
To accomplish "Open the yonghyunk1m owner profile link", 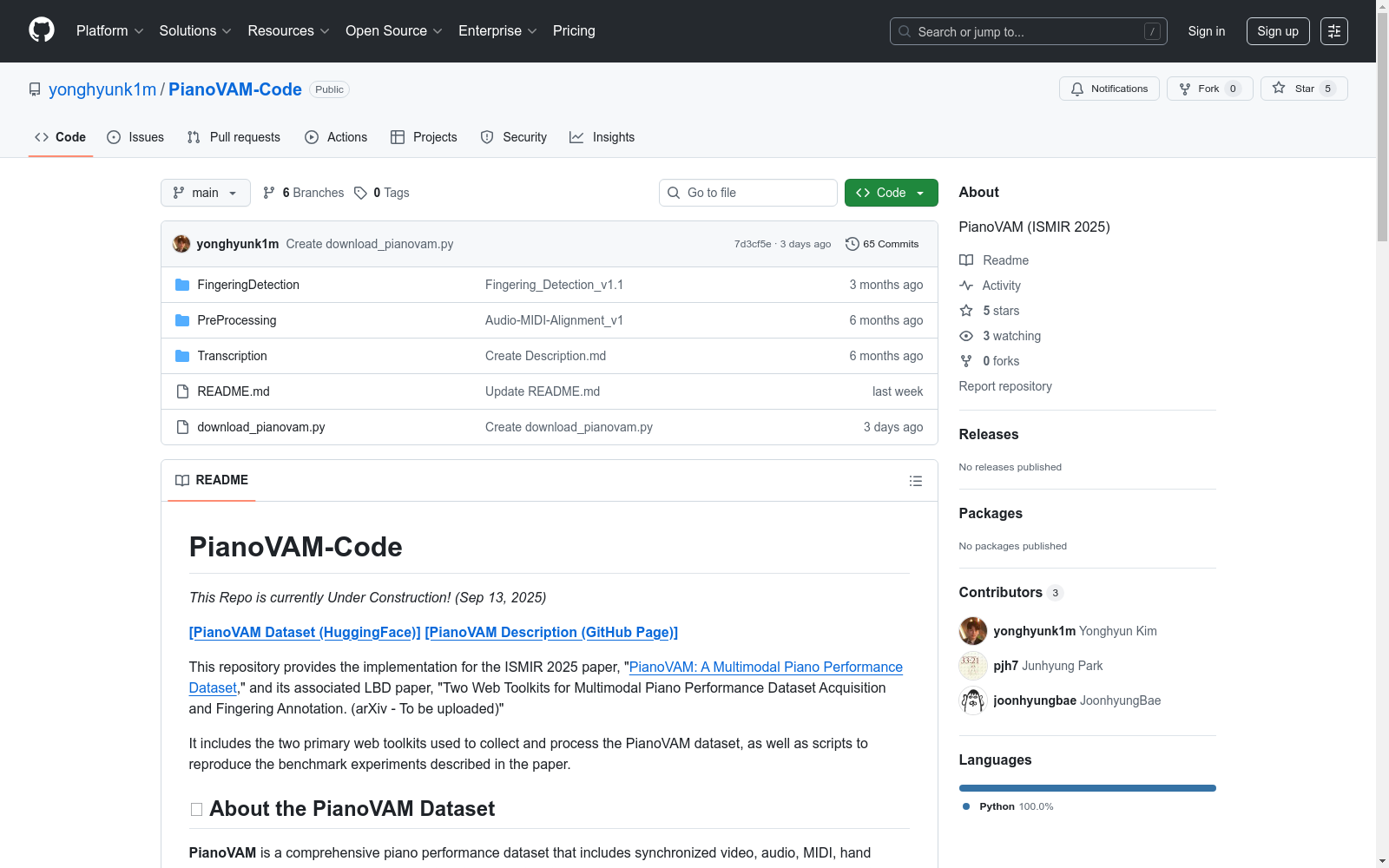I will (102, 89).
